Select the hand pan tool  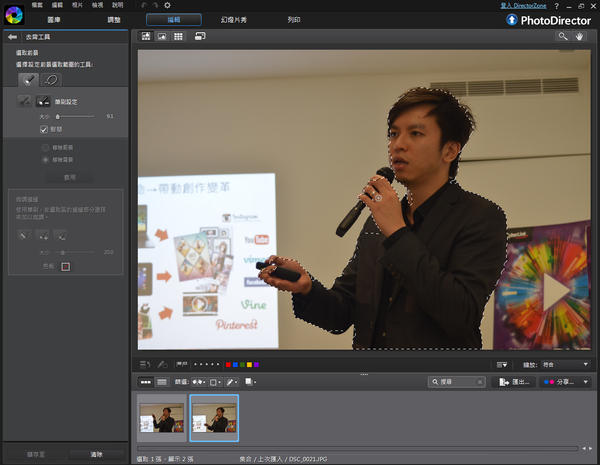point(583,36)
